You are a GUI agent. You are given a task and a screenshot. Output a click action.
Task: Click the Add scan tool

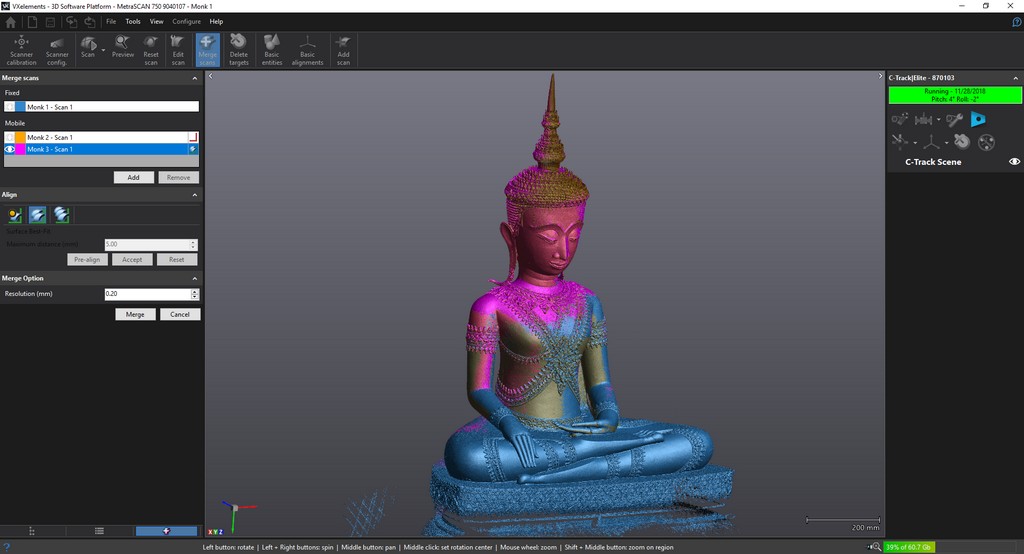point(344,50)
